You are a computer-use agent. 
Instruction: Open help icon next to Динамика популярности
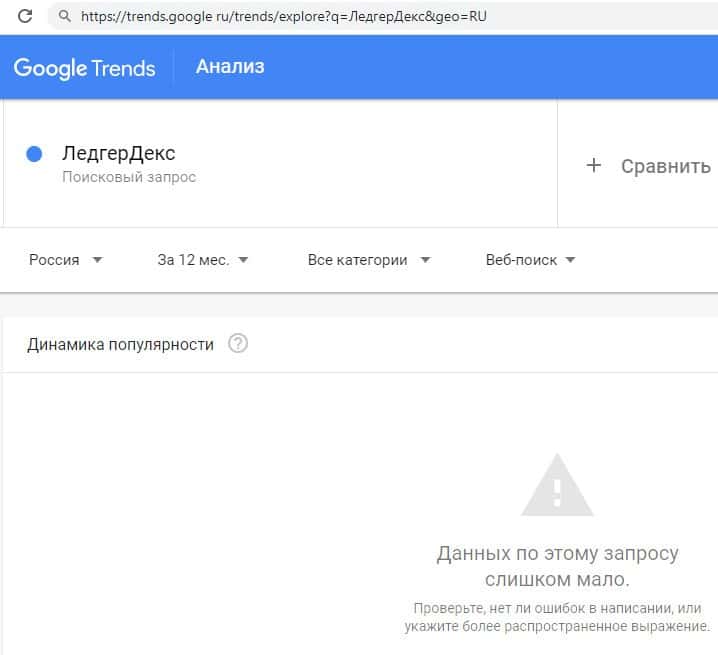pos(238,344)
